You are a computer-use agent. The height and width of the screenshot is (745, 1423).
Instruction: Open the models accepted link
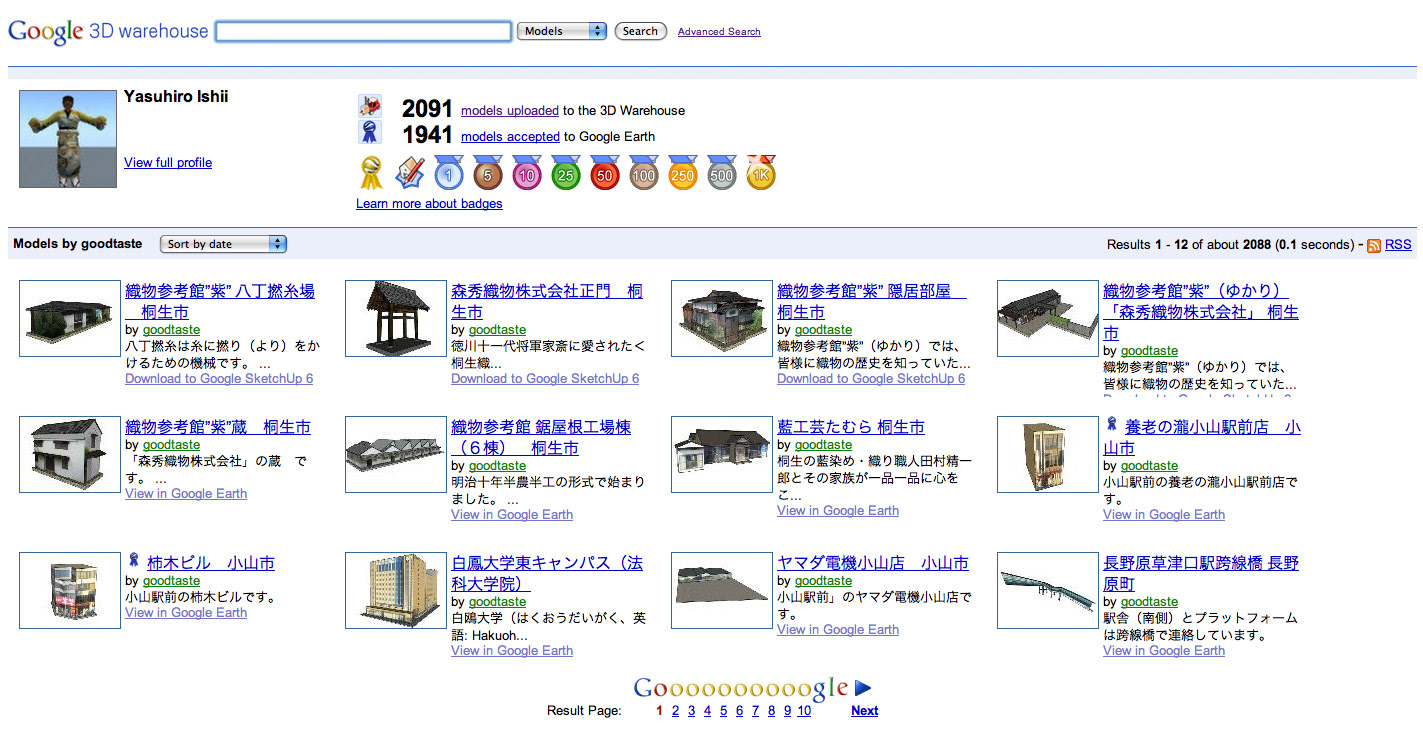click(510, 136)
